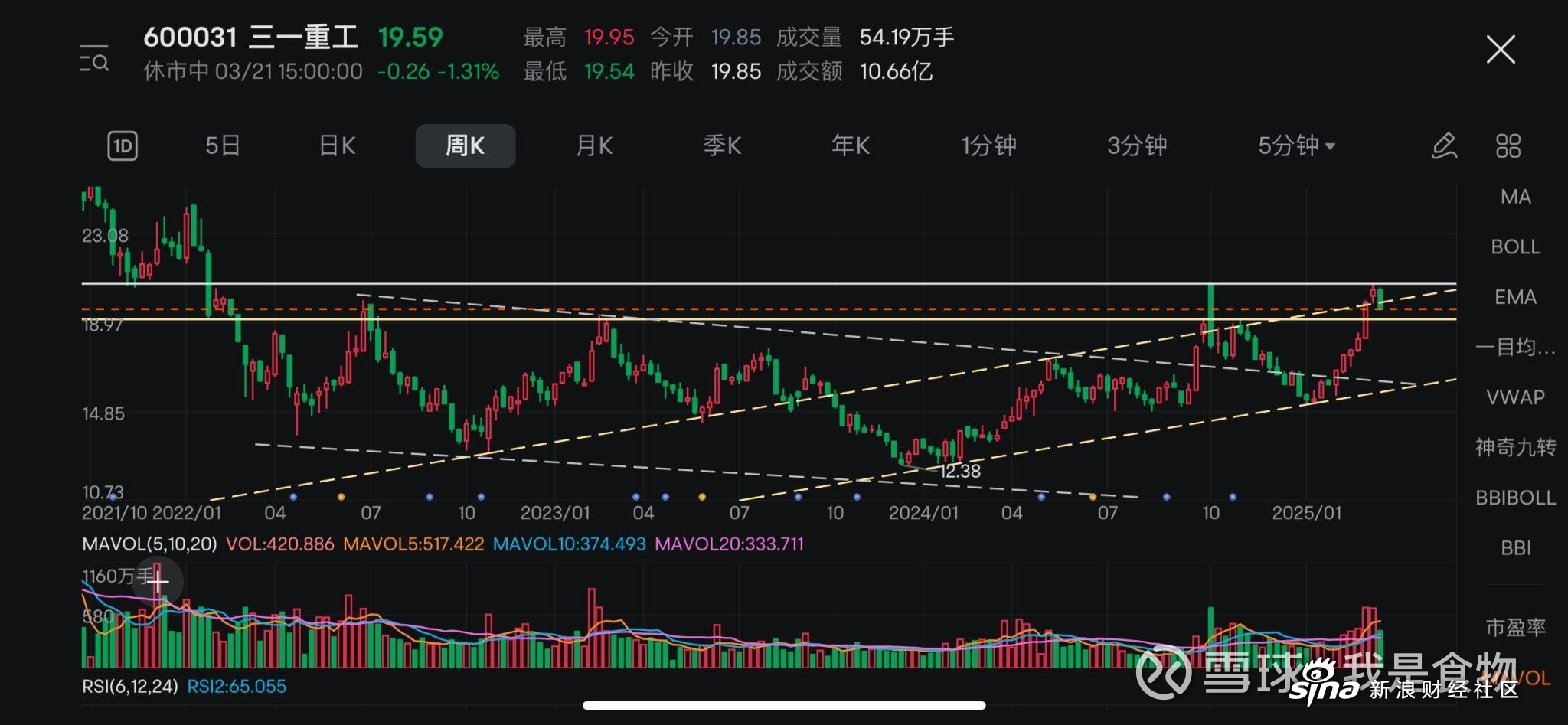Switch to the 季K quarterly tab
This screenshot has width=1568, height=725.
[722, 145]
